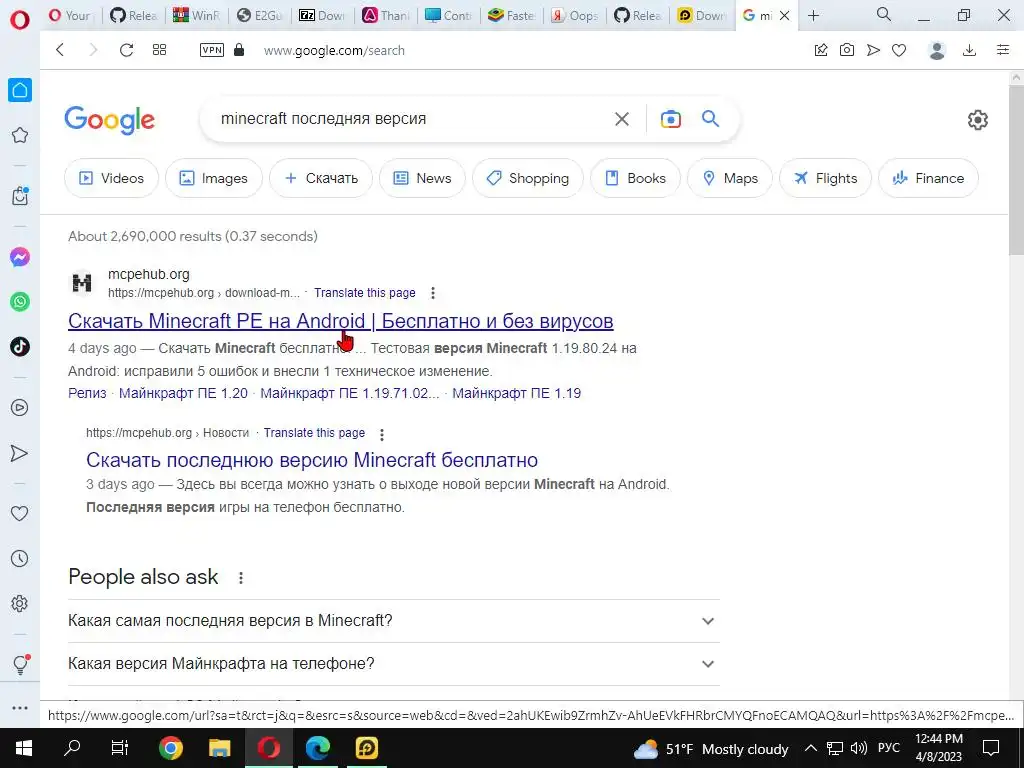This screenshot has width=1024, height=768.
Task: Search in tabs magnifier icon
Action: tap(884, 14)
